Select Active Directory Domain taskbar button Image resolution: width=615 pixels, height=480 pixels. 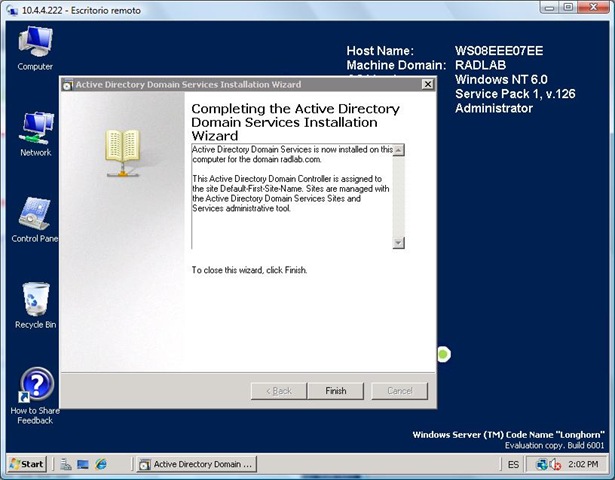(197, 464)
